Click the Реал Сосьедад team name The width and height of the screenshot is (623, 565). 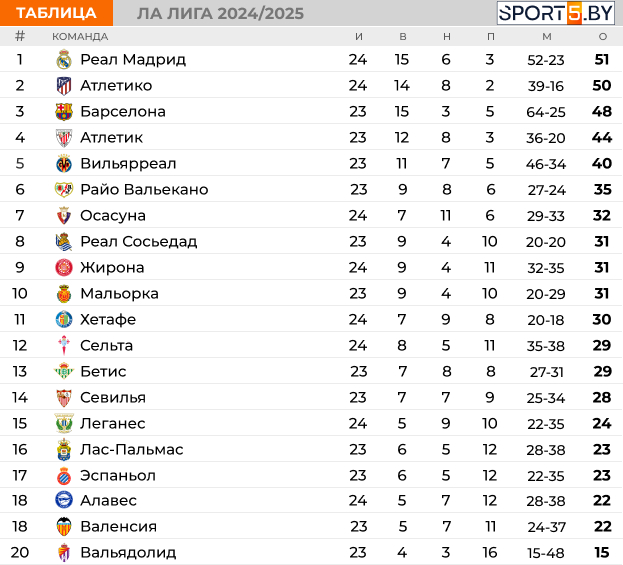[x=139, y=242]
